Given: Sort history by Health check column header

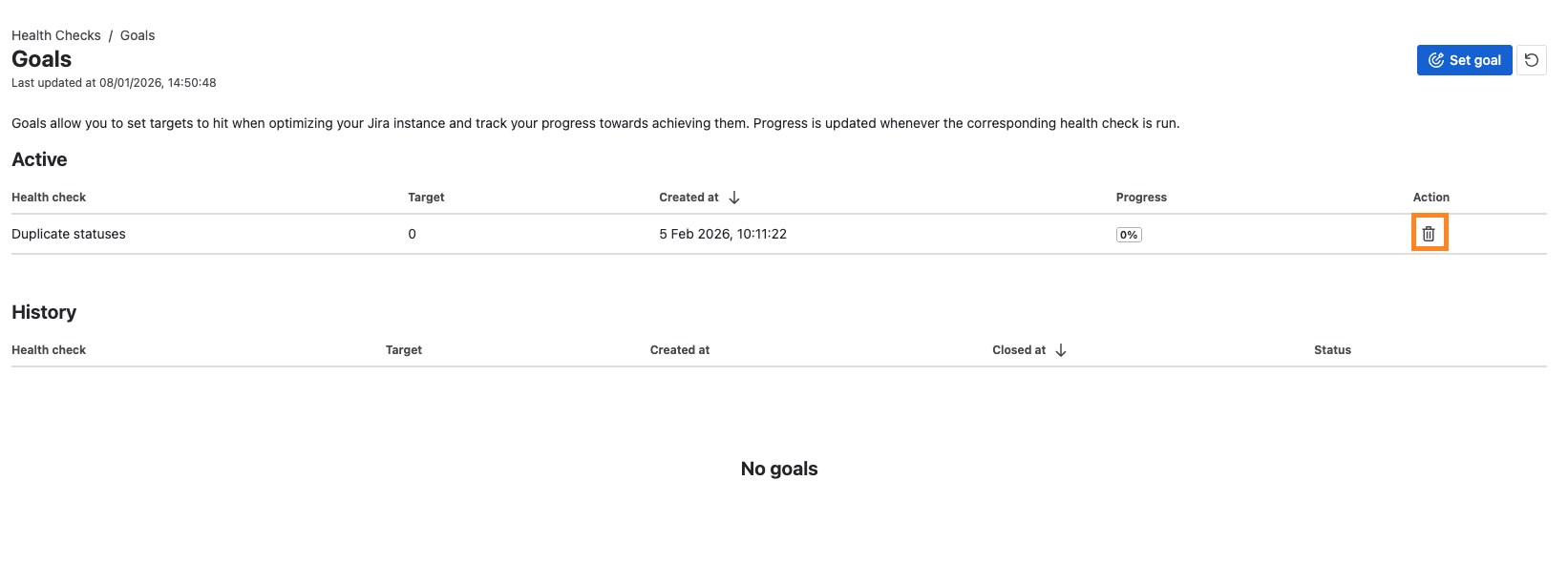Looking at the screenshot, I should [x=48, y=349].
